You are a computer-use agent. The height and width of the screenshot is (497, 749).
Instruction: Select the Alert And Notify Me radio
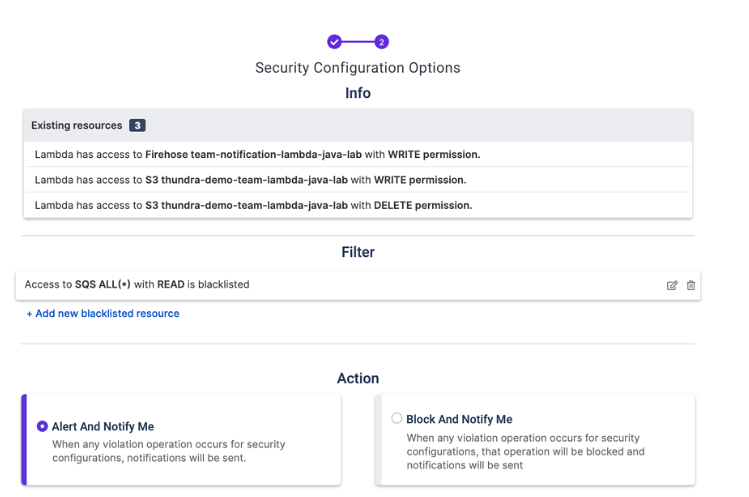point(42,426)
